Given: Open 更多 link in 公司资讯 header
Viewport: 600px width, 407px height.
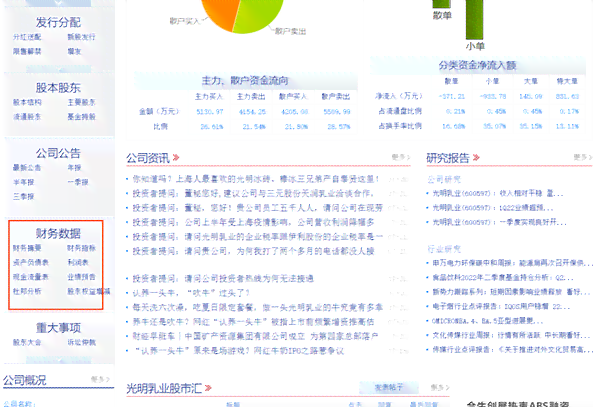Looking at the screenshot, I should click(401, 157).
